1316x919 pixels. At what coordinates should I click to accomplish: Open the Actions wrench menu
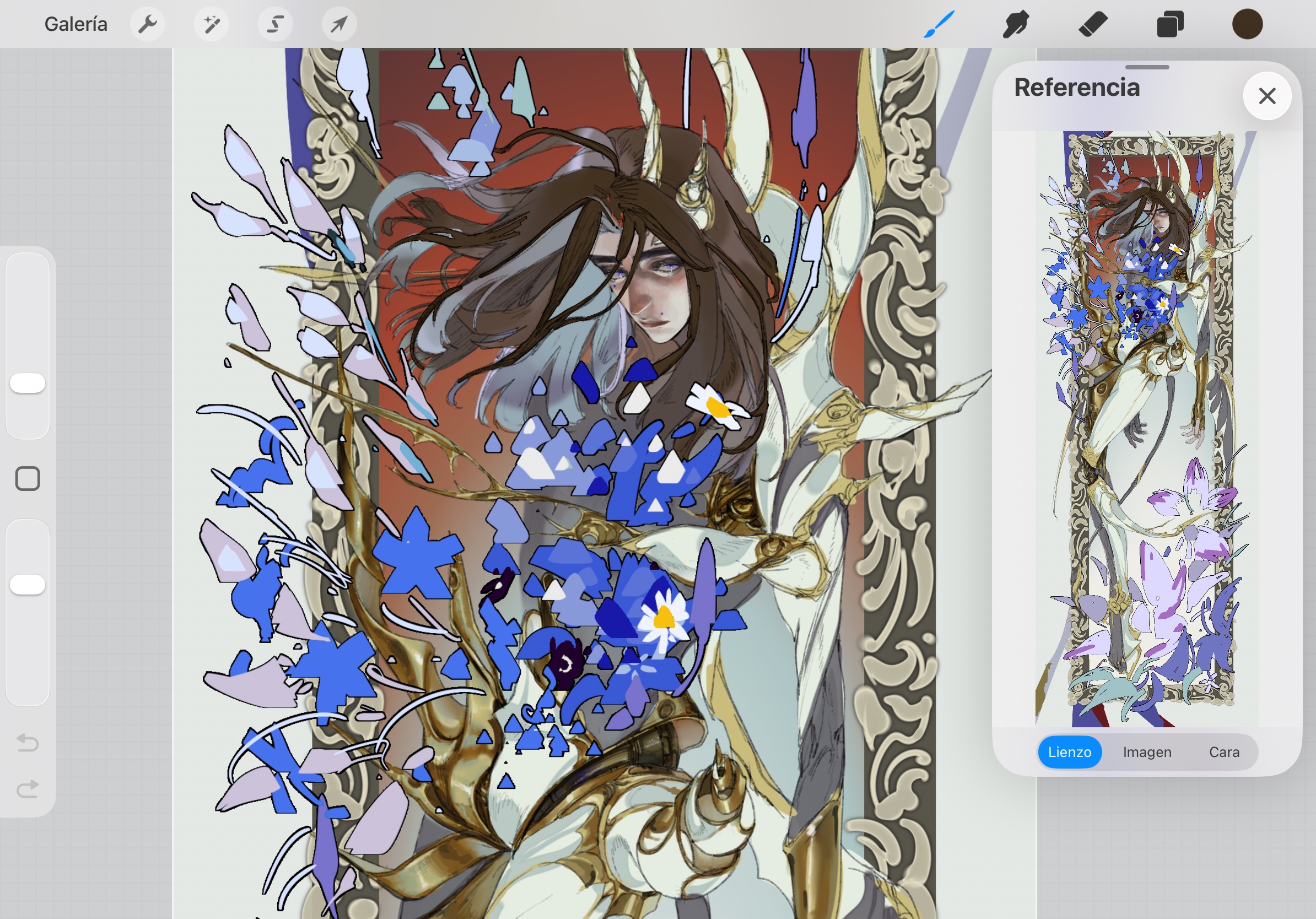pyautogui.click(x=148, y=24)
